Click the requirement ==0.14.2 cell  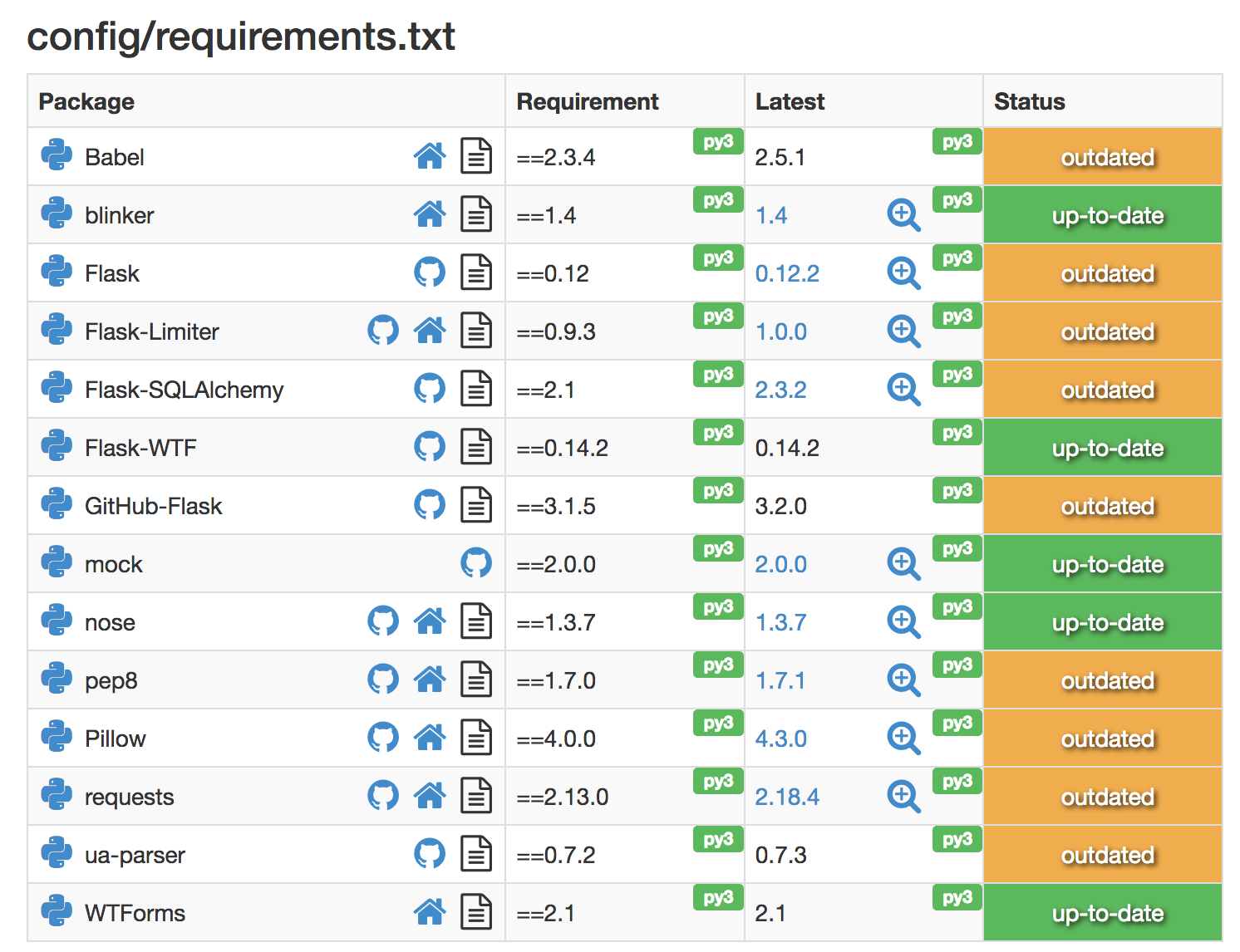[x=625, y=447]
